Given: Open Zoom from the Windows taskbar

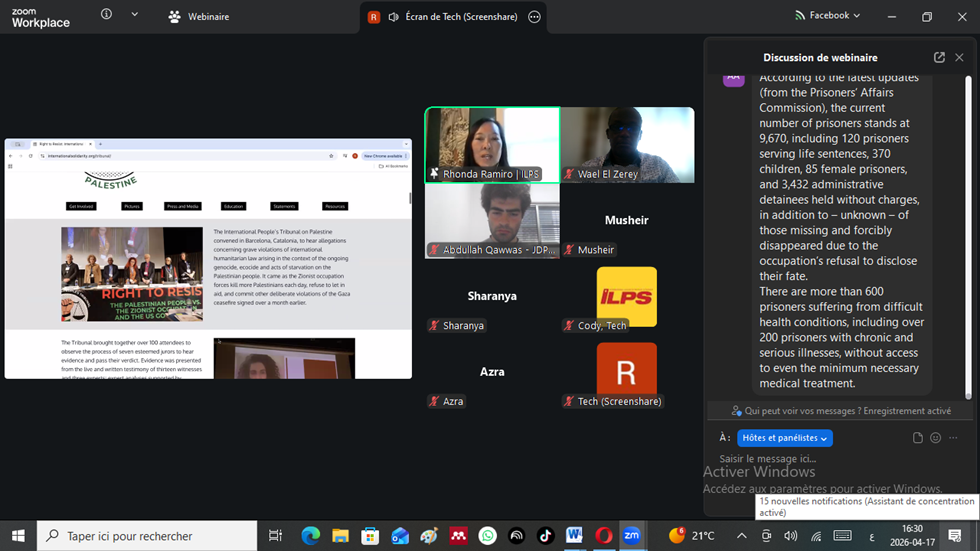Looking at the screenshot, I should [x=632, y=536].
